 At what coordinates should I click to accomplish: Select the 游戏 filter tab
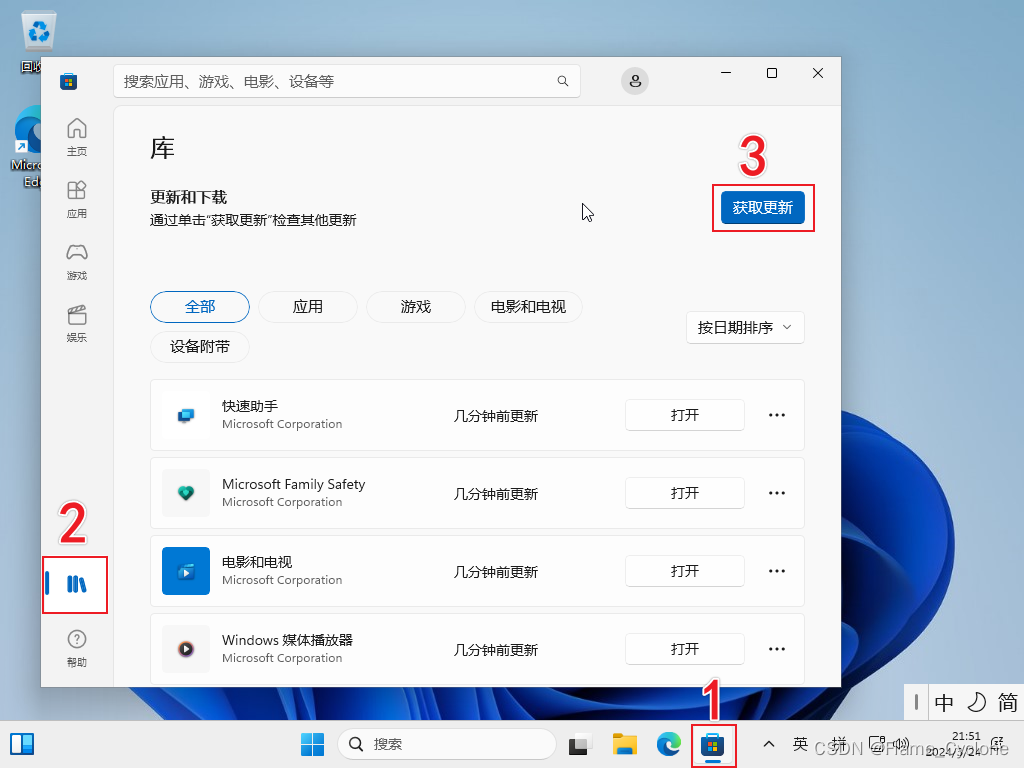click(x=416, y=307)
